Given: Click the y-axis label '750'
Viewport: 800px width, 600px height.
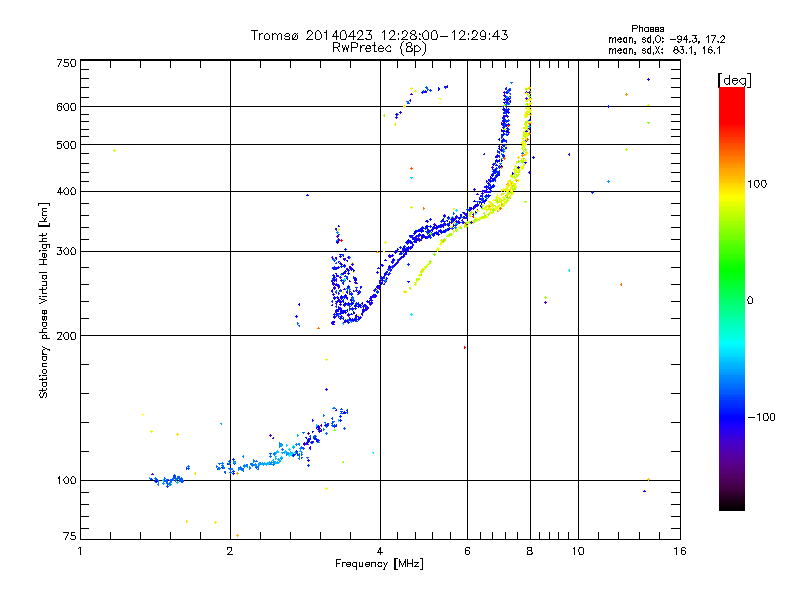Looking at the screenshot, I should (x=66, y=63).
